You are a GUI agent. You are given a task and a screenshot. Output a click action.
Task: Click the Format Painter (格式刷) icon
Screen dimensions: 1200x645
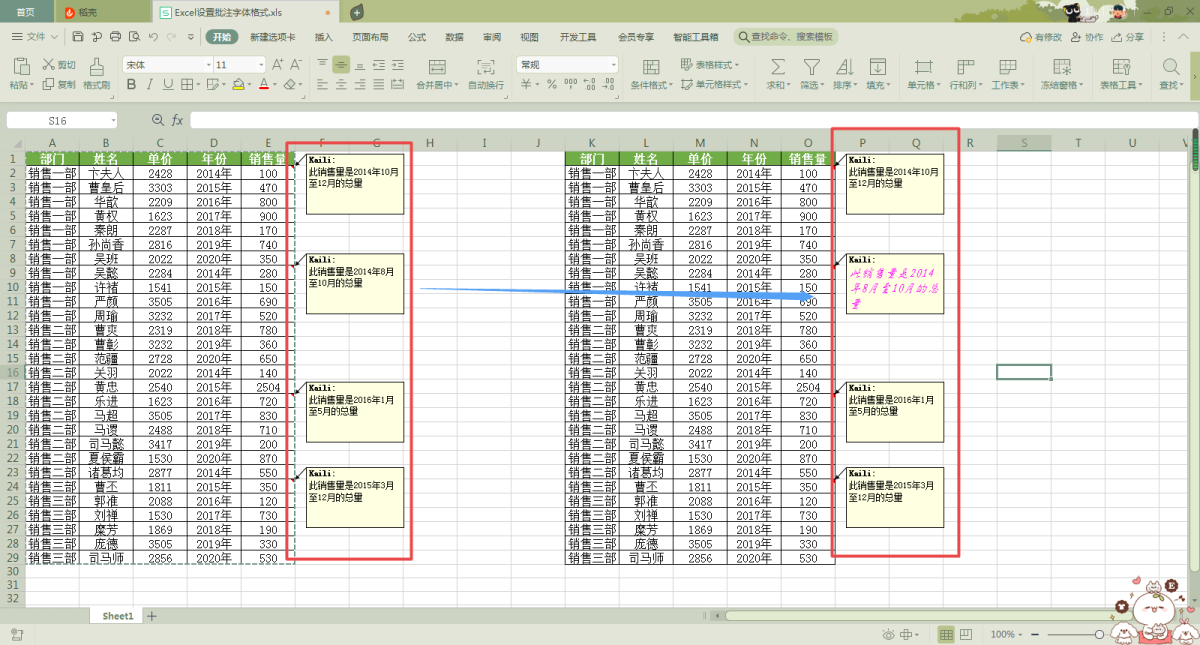click(96, 67)
